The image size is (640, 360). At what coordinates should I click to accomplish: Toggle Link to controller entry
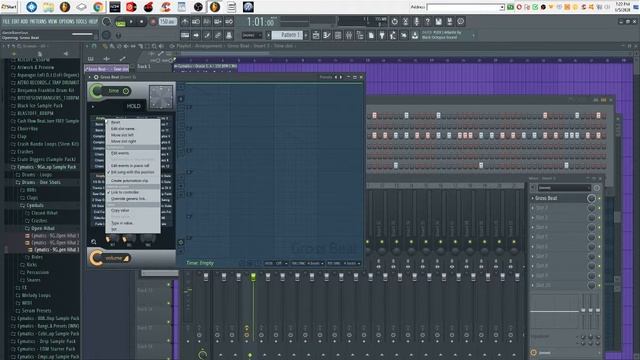click(133, 192)
